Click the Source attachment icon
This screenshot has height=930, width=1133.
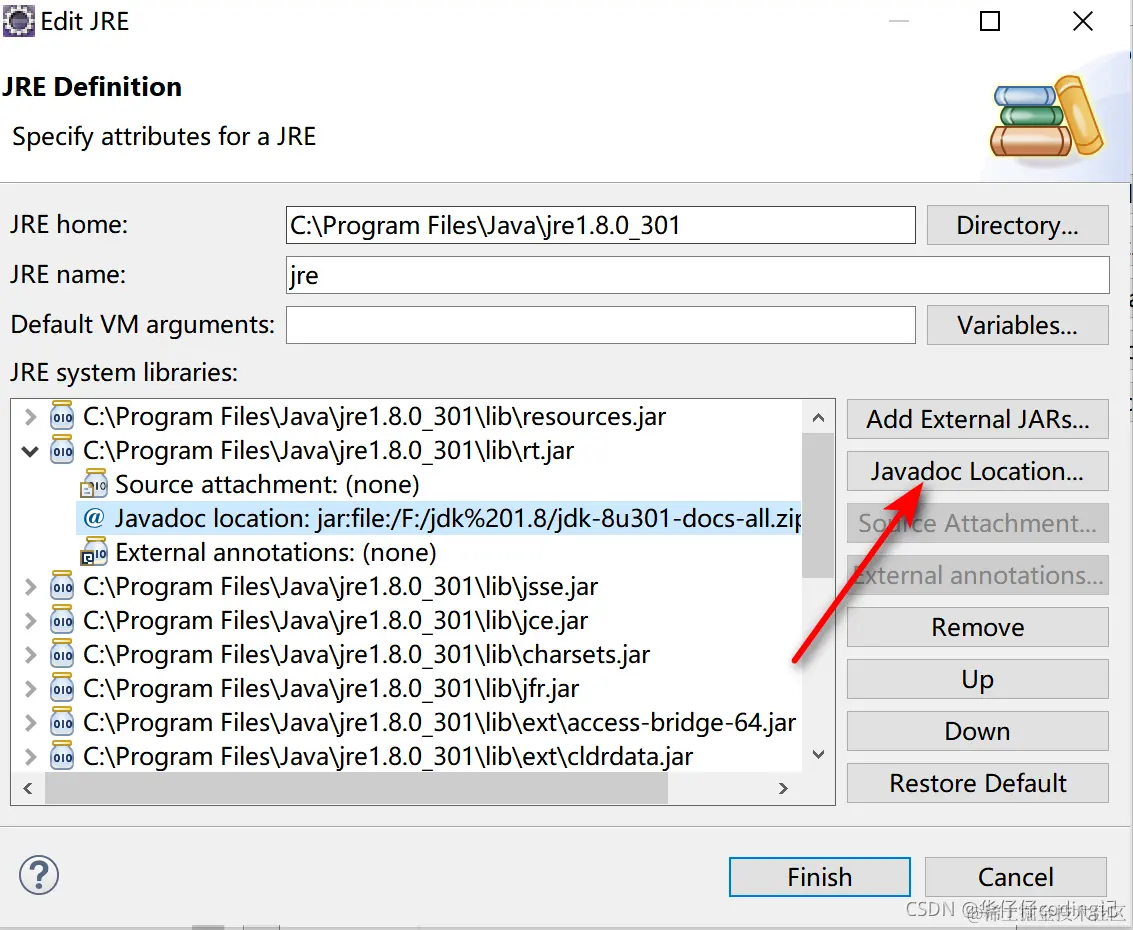coord(94,484)
